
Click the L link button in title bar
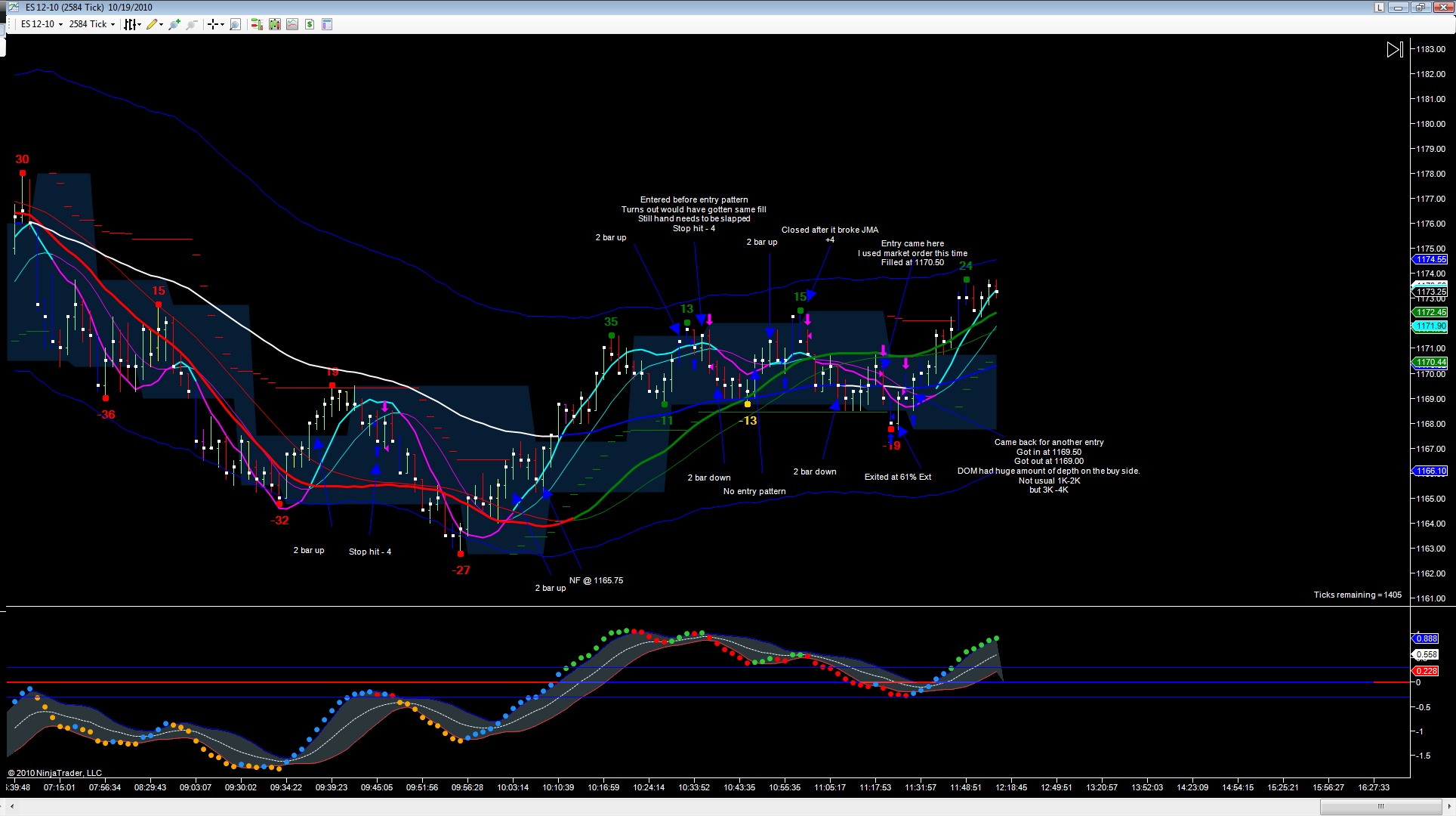tap(1379, 8)
